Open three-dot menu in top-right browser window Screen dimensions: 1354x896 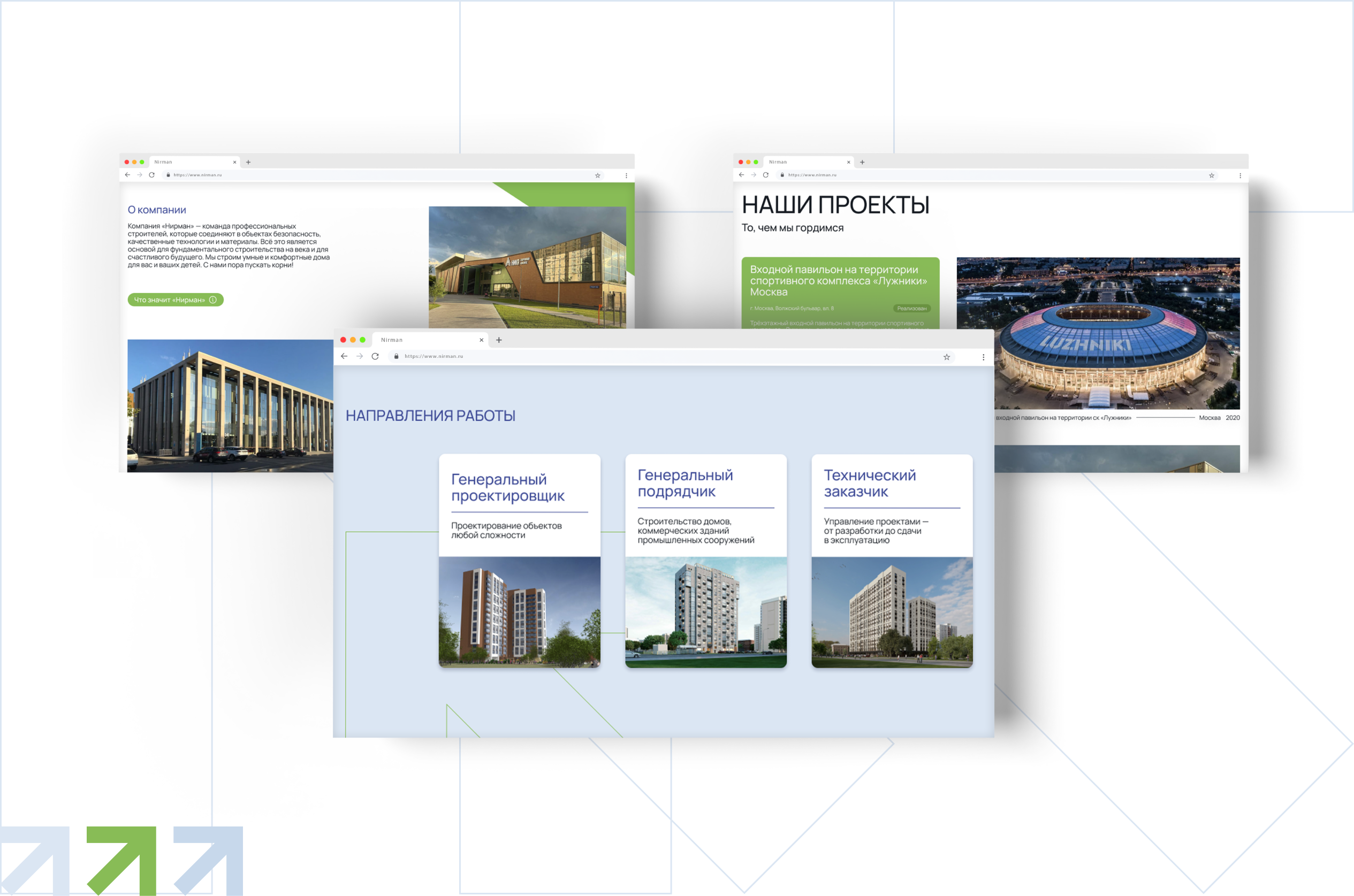coord(1239,175)
